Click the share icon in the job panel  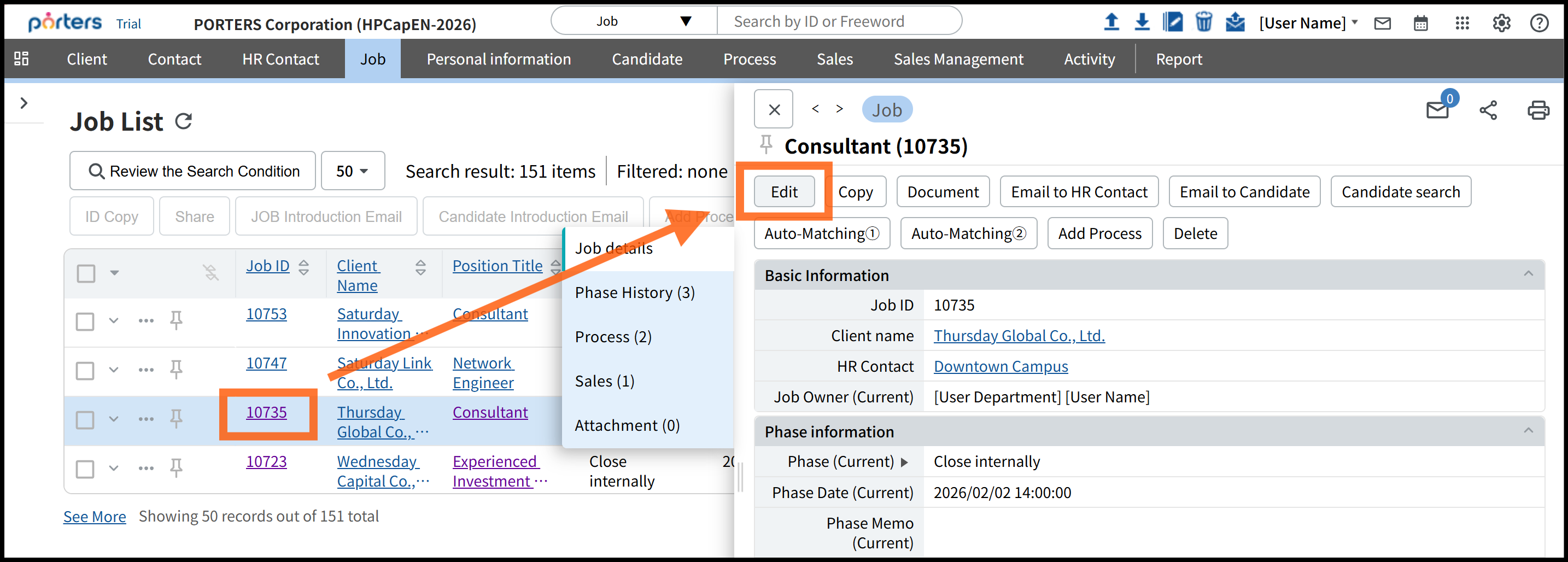click(x=1488, y=110)
